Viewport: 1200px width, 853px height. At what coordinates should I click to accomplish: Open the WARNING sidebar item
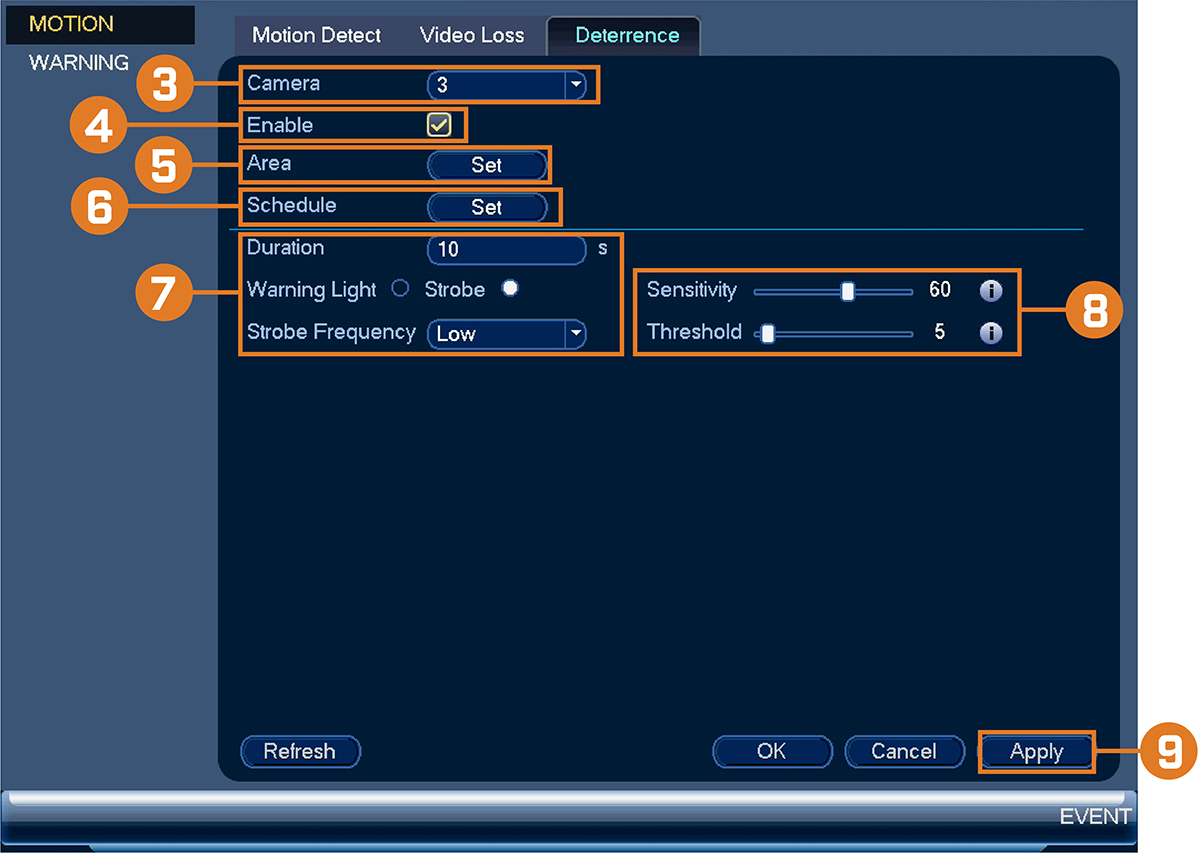point(79,63)
